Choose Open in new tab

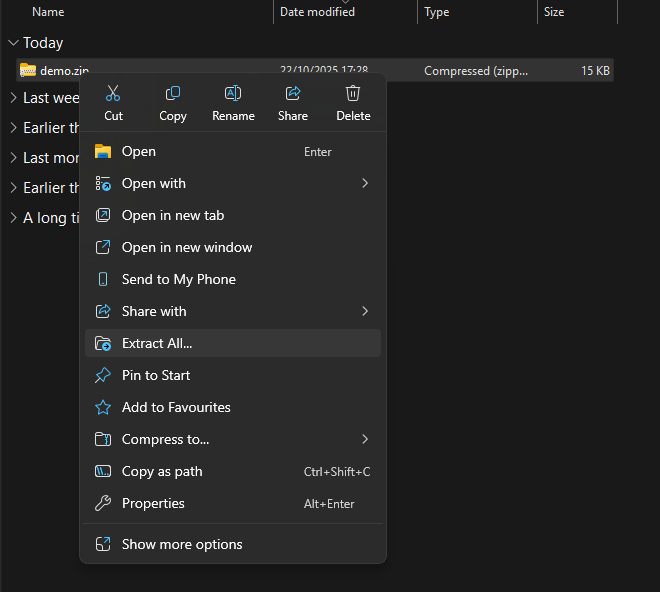coord(173,215)
